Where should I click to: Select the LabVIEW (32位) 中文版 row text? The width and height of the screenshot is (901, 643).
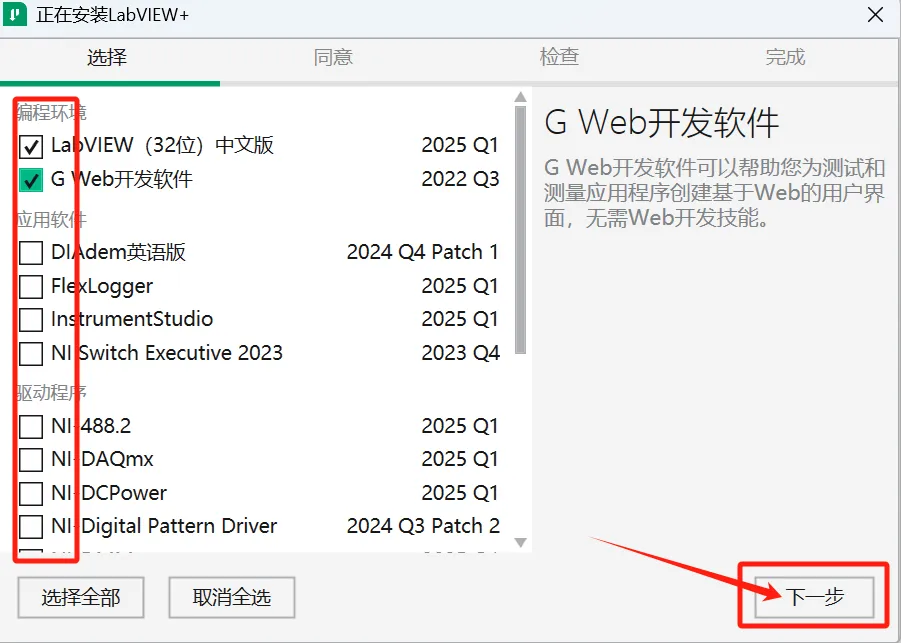[x=163, y=145]
